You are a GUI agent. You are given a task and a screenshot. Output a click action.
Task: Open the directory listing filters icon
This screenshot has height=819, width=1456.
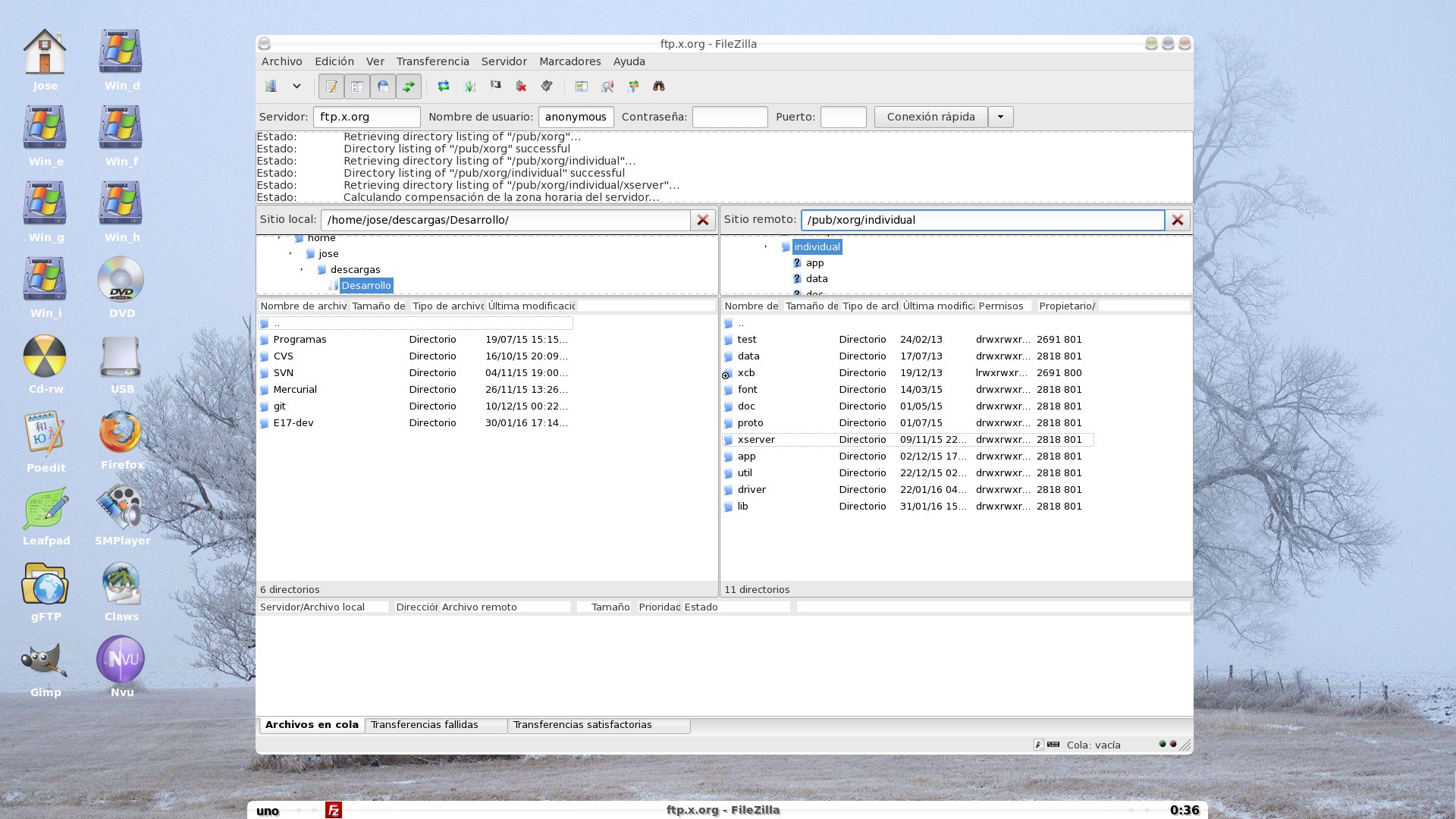click(x=582, y=86)
